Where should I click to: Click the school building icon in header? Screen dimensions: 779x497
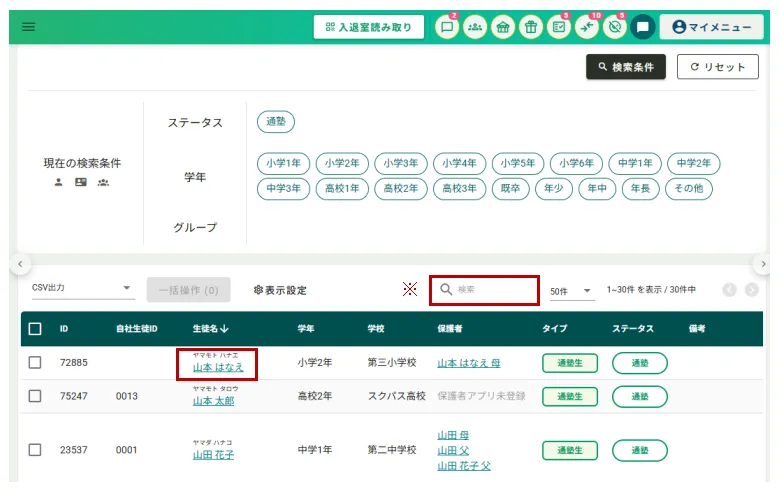click(x=503, y=27)
